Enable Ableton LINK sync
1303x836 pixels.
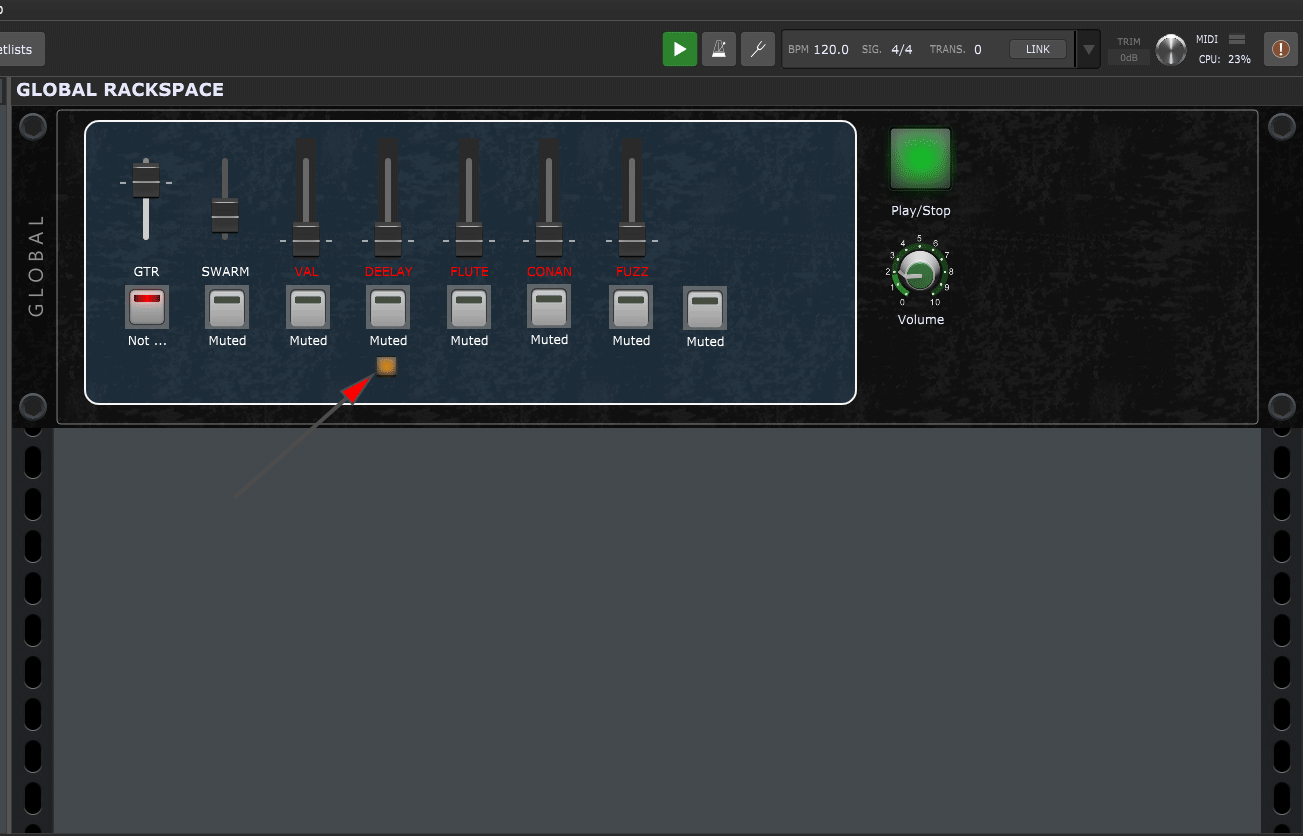(x=1037, y=48)
